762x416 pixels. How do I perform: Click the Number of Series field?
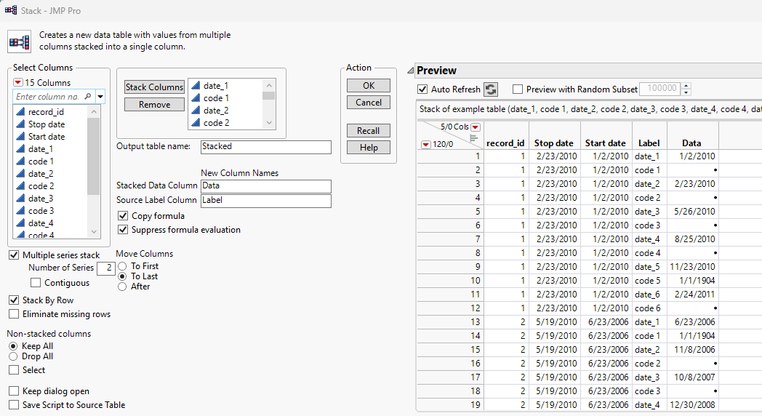coord(105,268)
